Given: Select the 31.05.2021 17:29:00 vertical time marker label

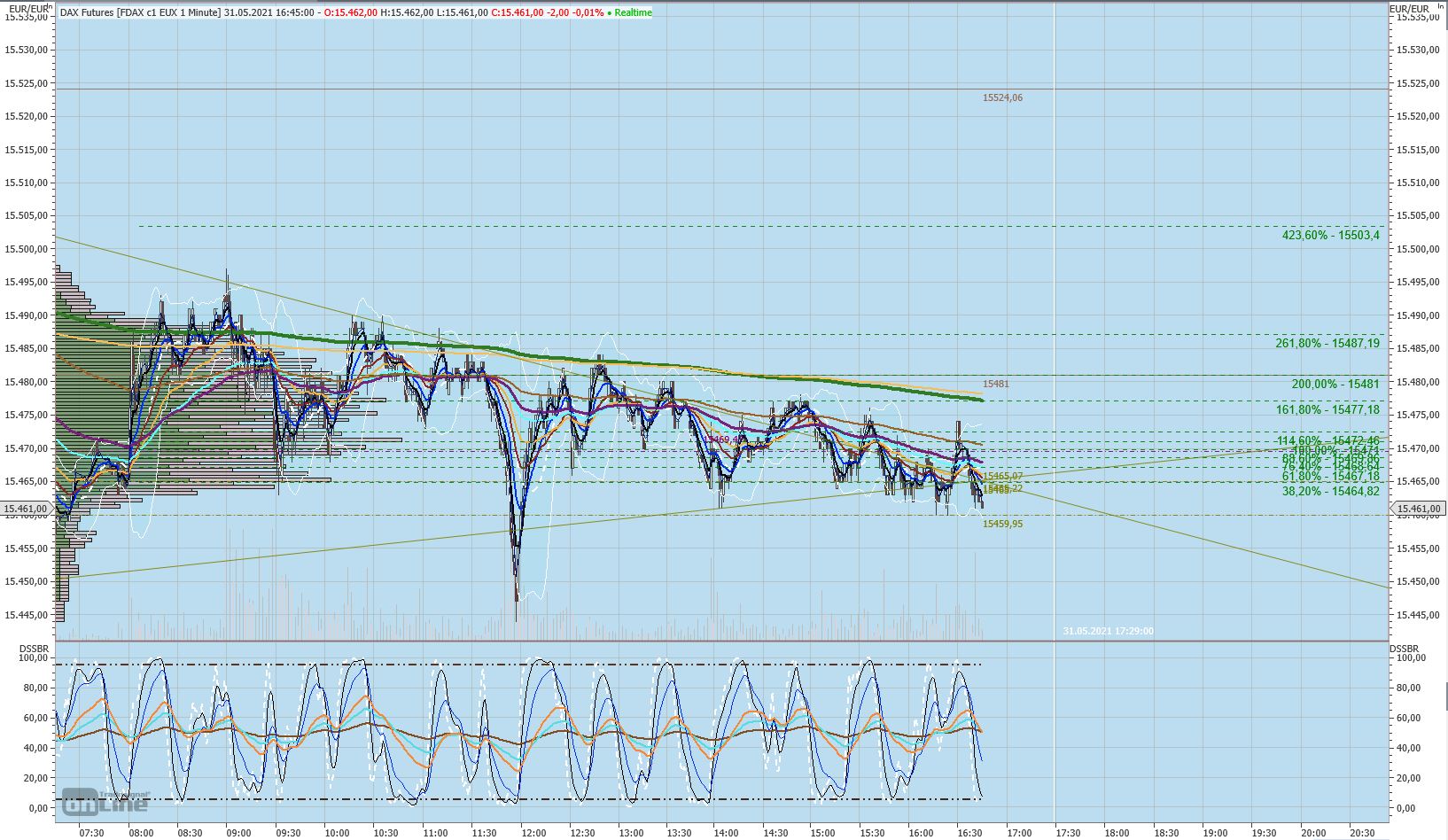Looking at the screenshot, I should click(1108, 632).
